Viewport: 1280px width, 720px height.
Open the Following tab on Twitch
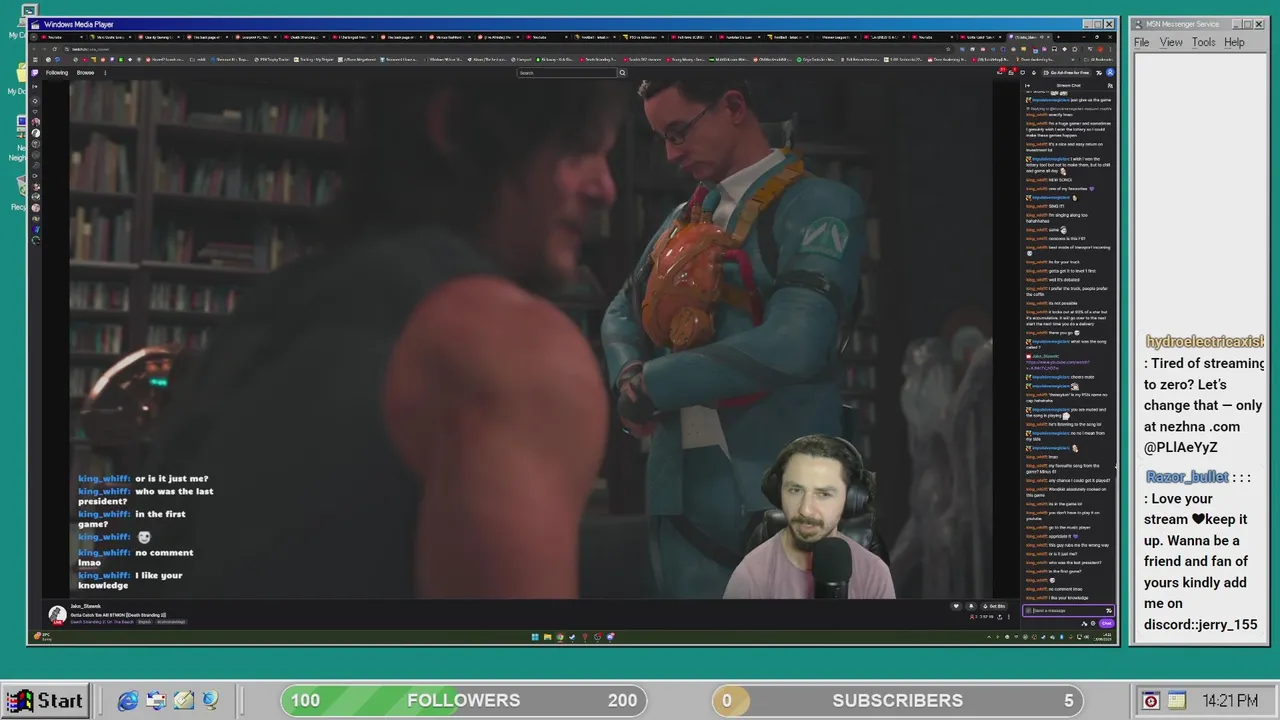[x=57, y=73]
